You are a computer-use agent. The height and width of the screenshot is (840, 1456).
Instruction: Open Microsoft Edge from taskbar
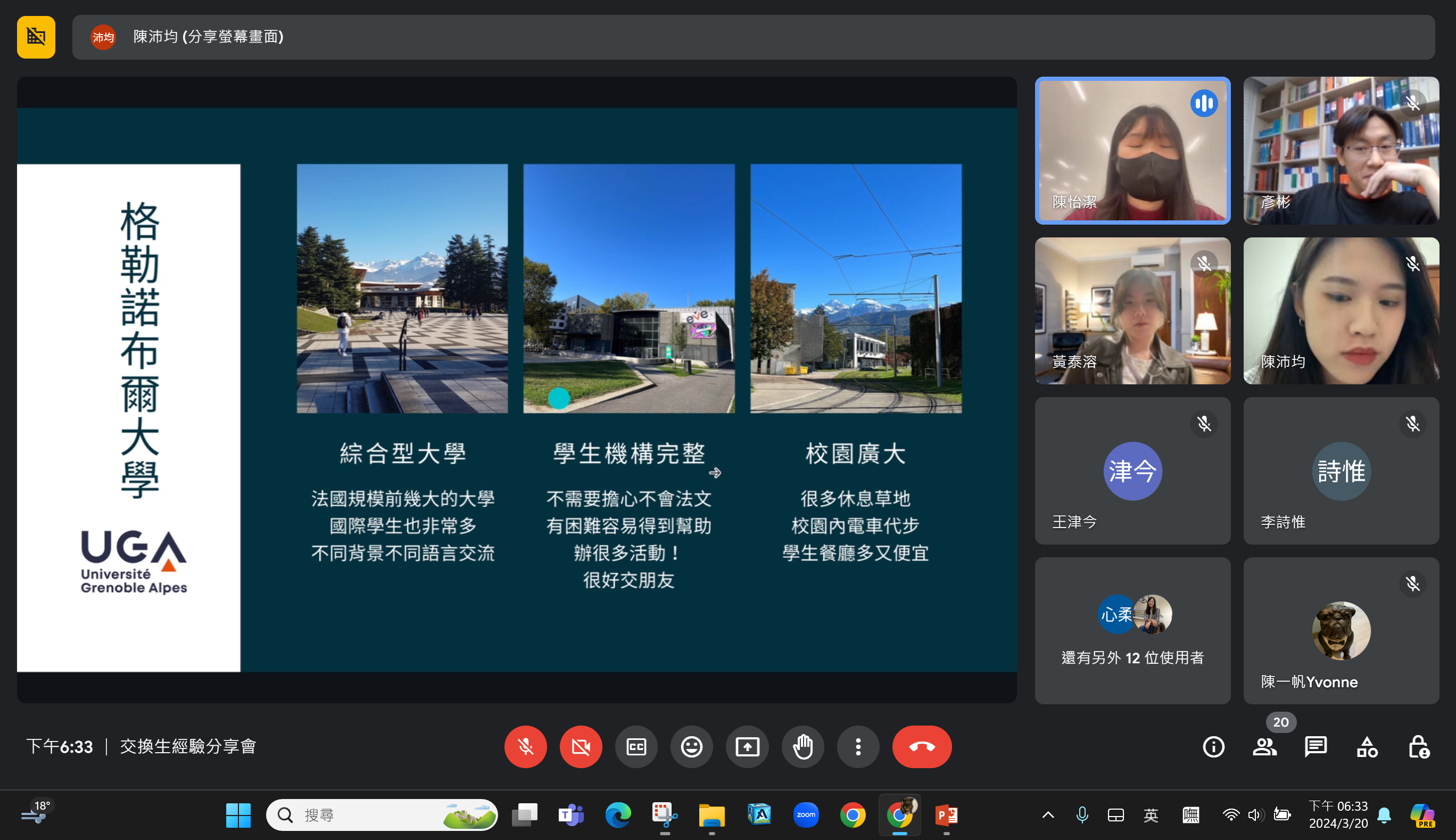pos(617,815)
